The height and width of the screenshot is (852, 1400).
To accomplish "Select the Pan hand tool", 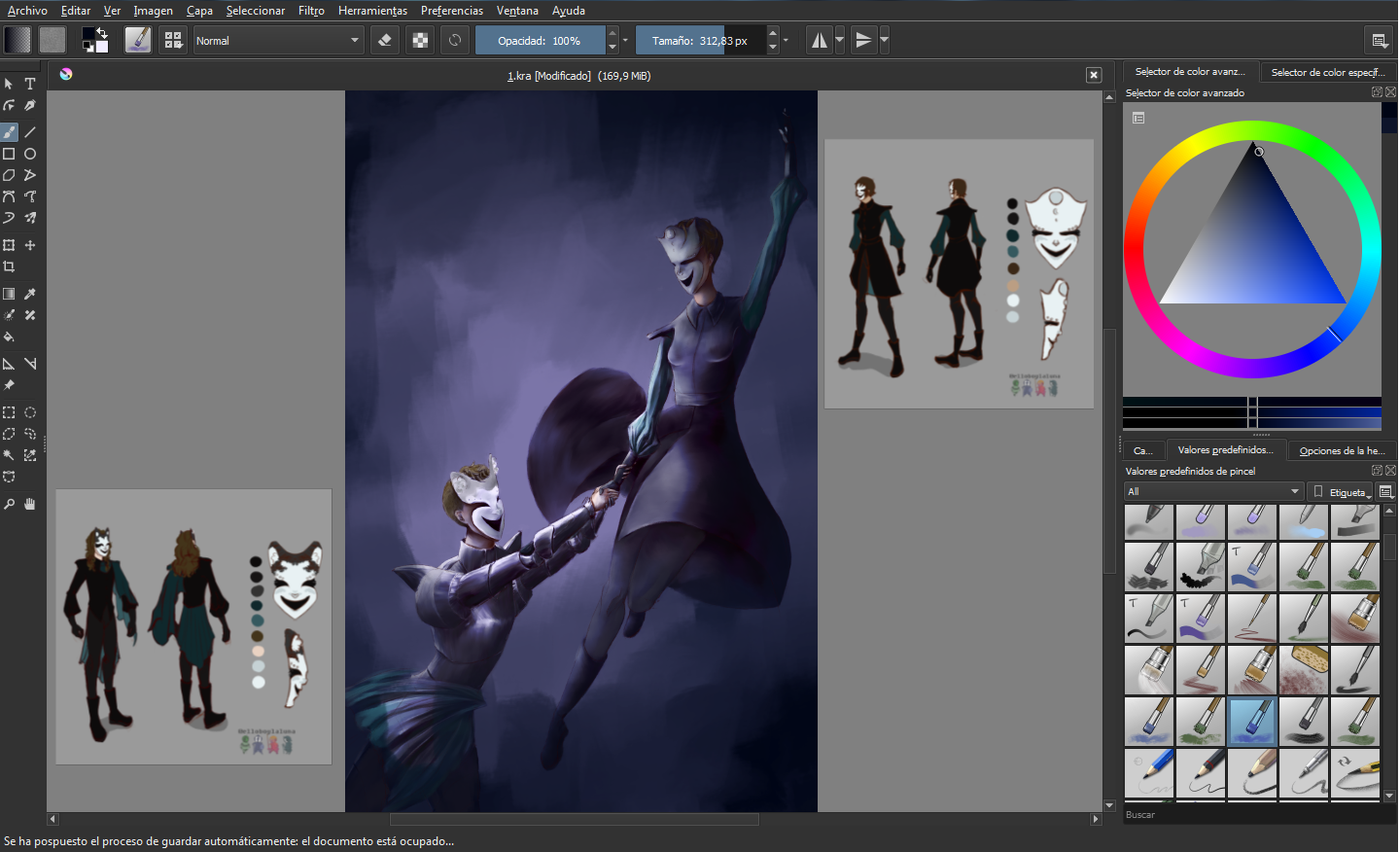I will click(x=30, y=504).
